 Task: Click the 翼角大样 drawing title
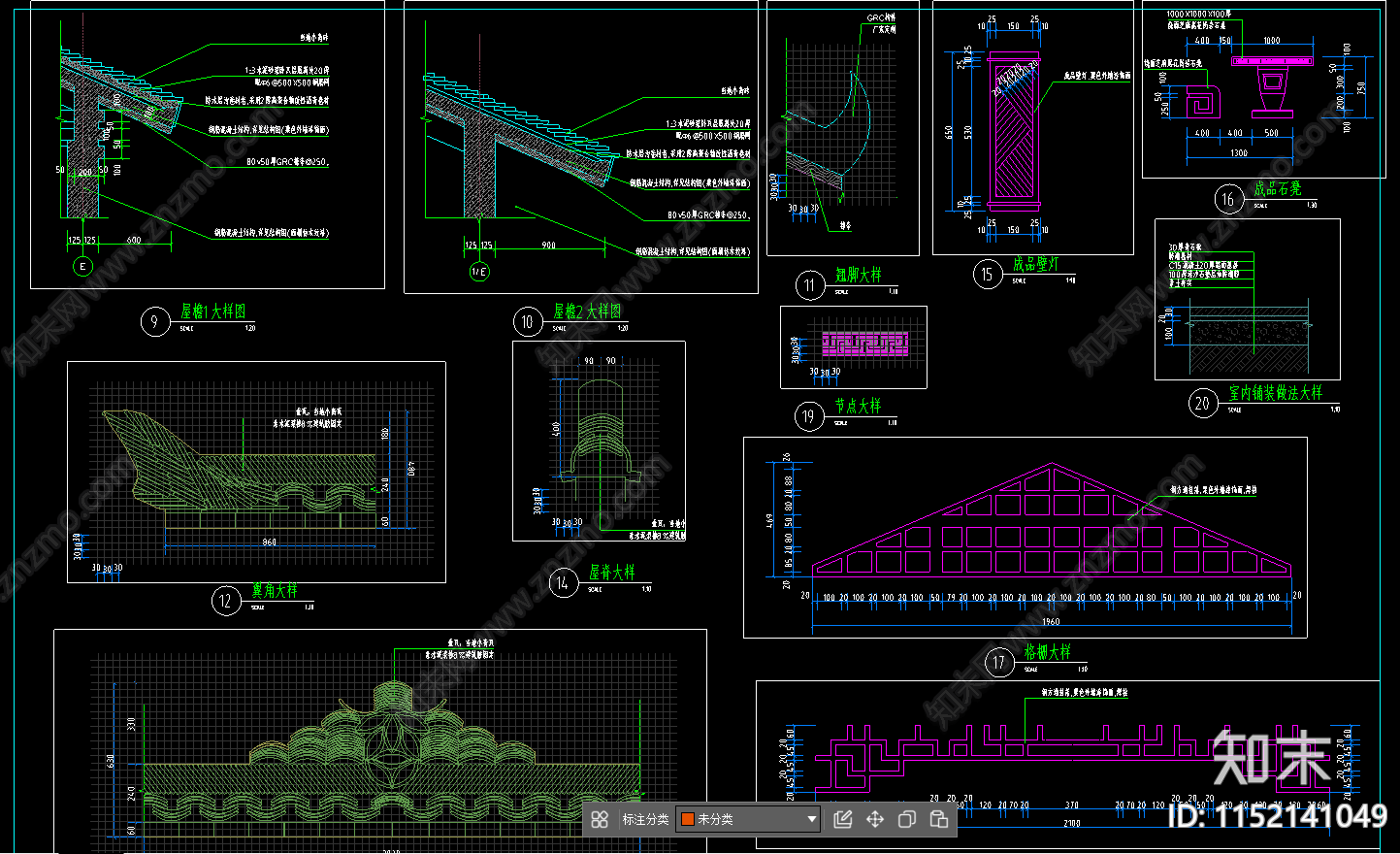click(276, 590)
